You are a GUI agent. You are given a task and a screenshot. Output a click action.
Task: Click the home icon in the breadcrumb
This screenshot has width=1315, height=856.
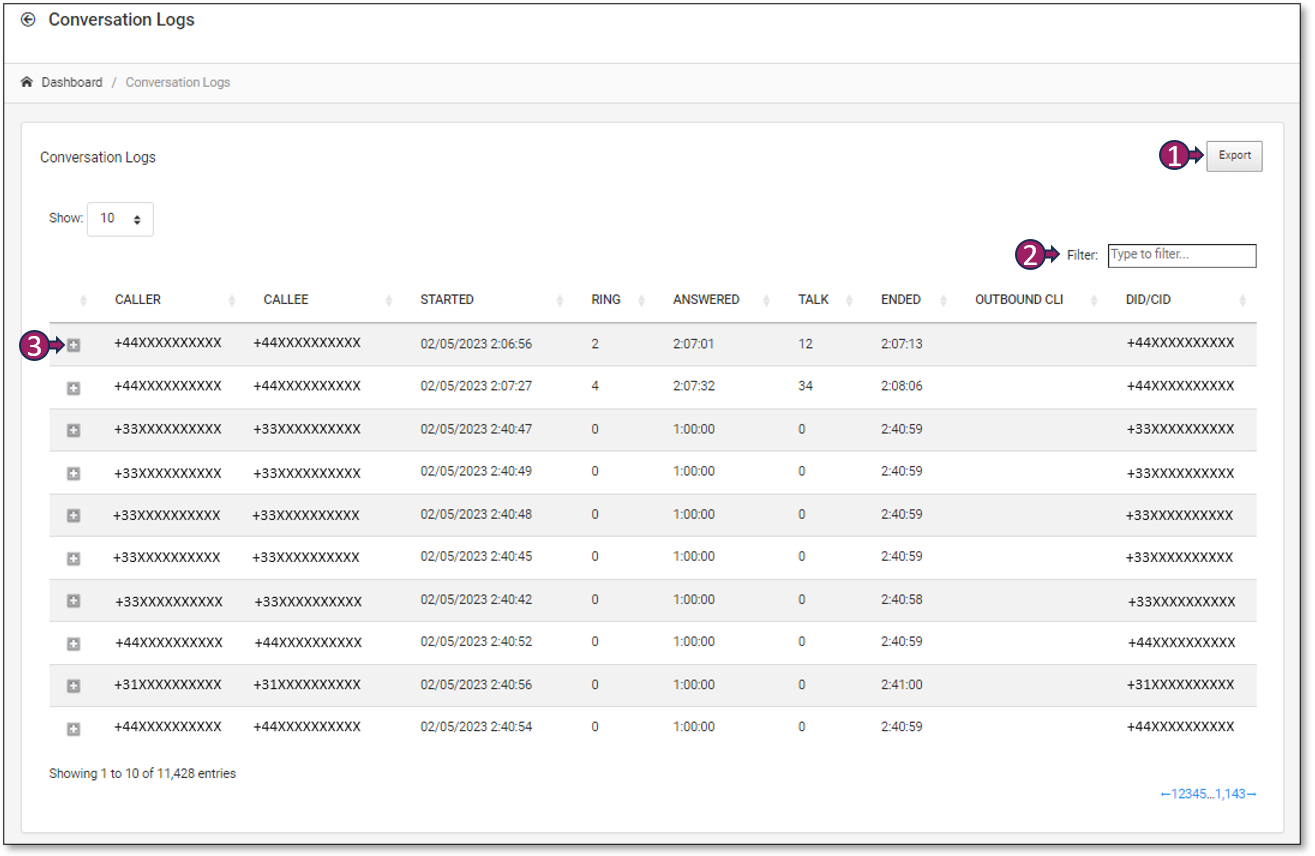27,82
